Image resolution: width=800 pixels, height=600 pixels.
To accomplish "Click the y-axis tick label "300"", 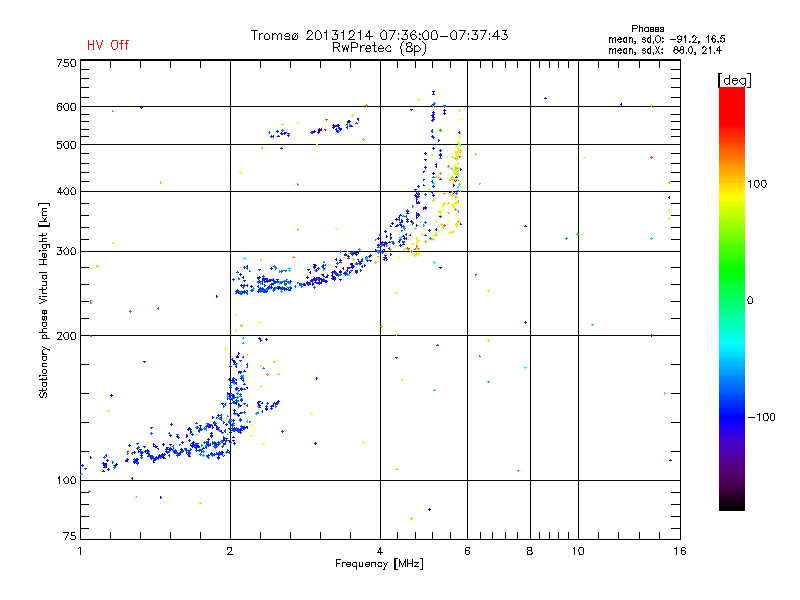I will click(67, 252).
